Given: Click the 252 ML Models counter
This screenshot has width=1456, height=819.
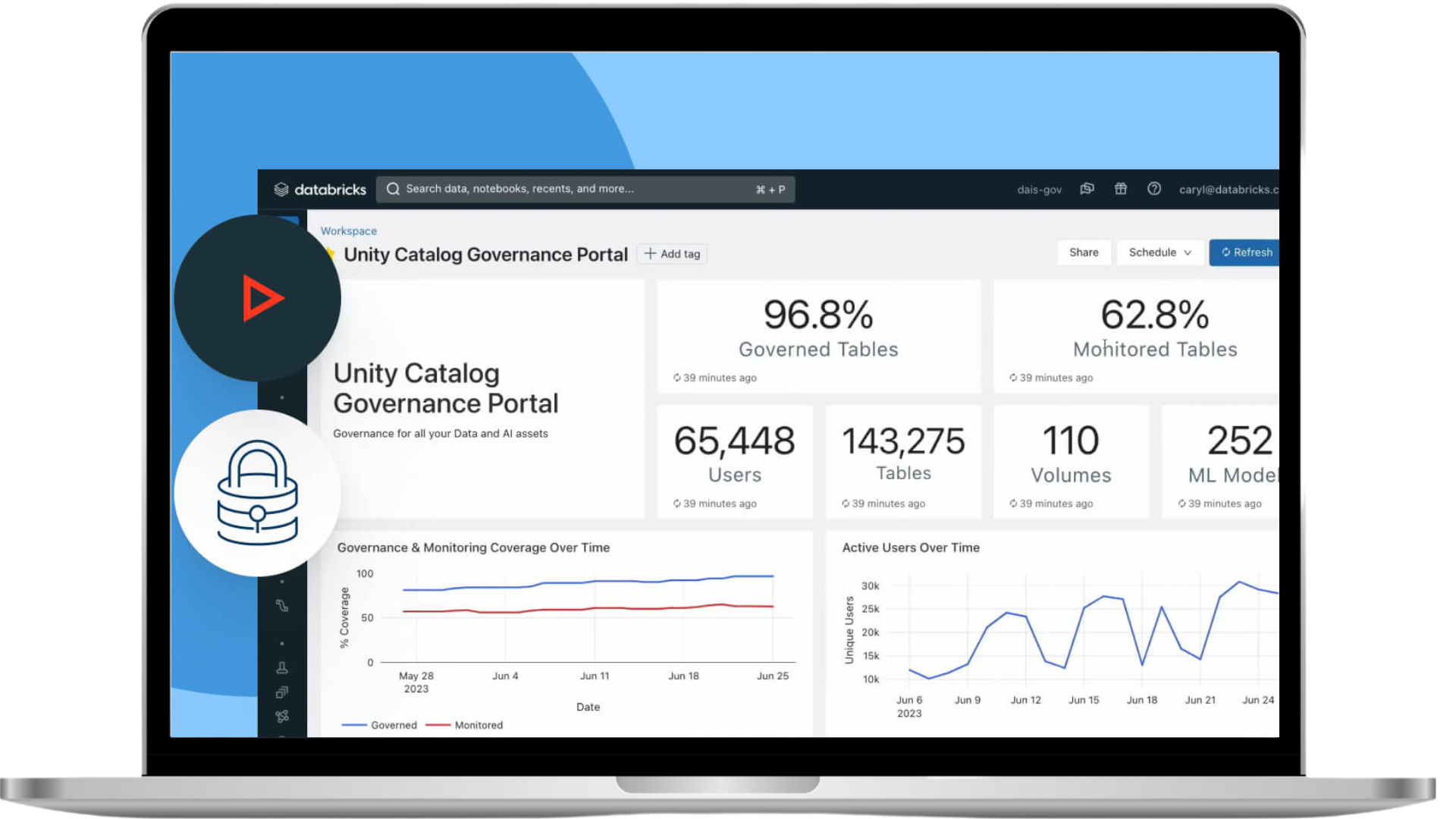Looking at the screenshot, I should (1220, 461).
